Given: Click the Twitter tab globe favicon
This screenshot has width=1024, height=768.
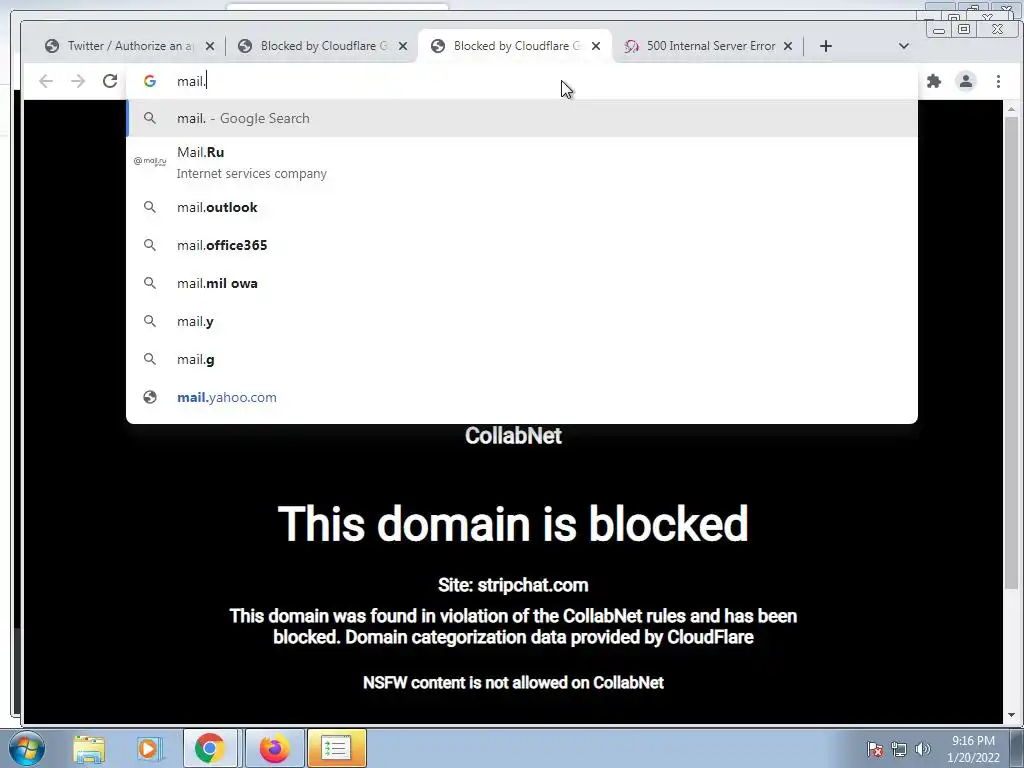Looking at the screenshot, I should (52, 46).
